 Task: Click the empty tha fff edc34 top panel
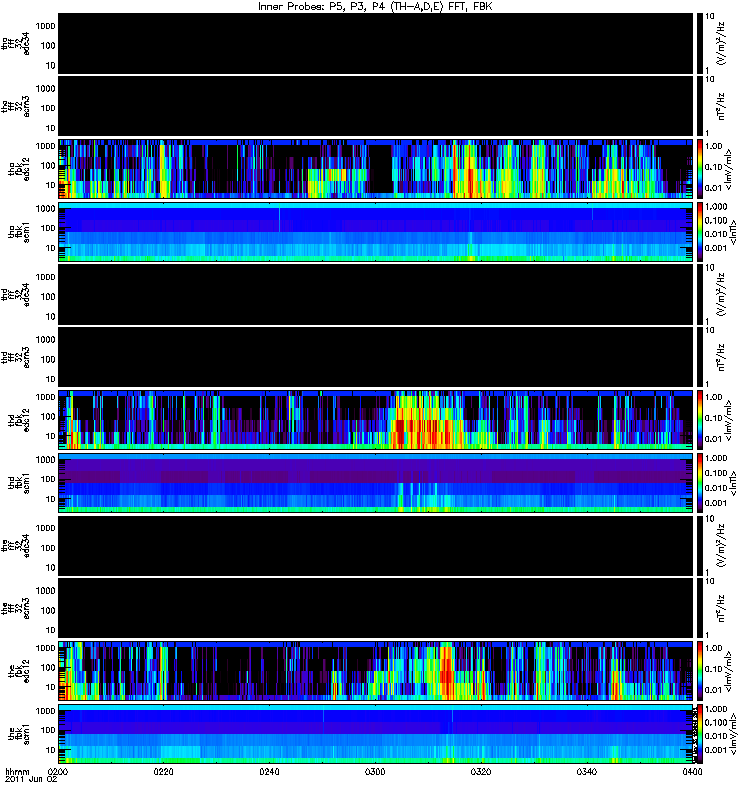click(376, 43)
